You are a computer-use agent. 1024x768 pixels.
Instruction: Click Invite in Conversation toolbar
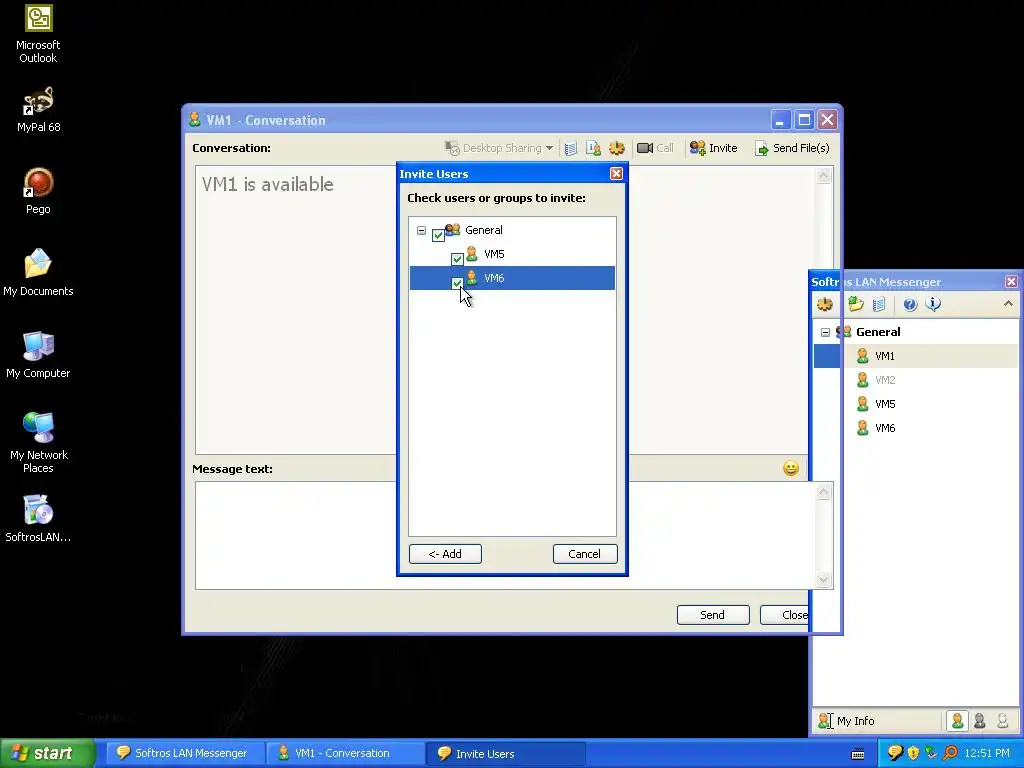[714, 148]
